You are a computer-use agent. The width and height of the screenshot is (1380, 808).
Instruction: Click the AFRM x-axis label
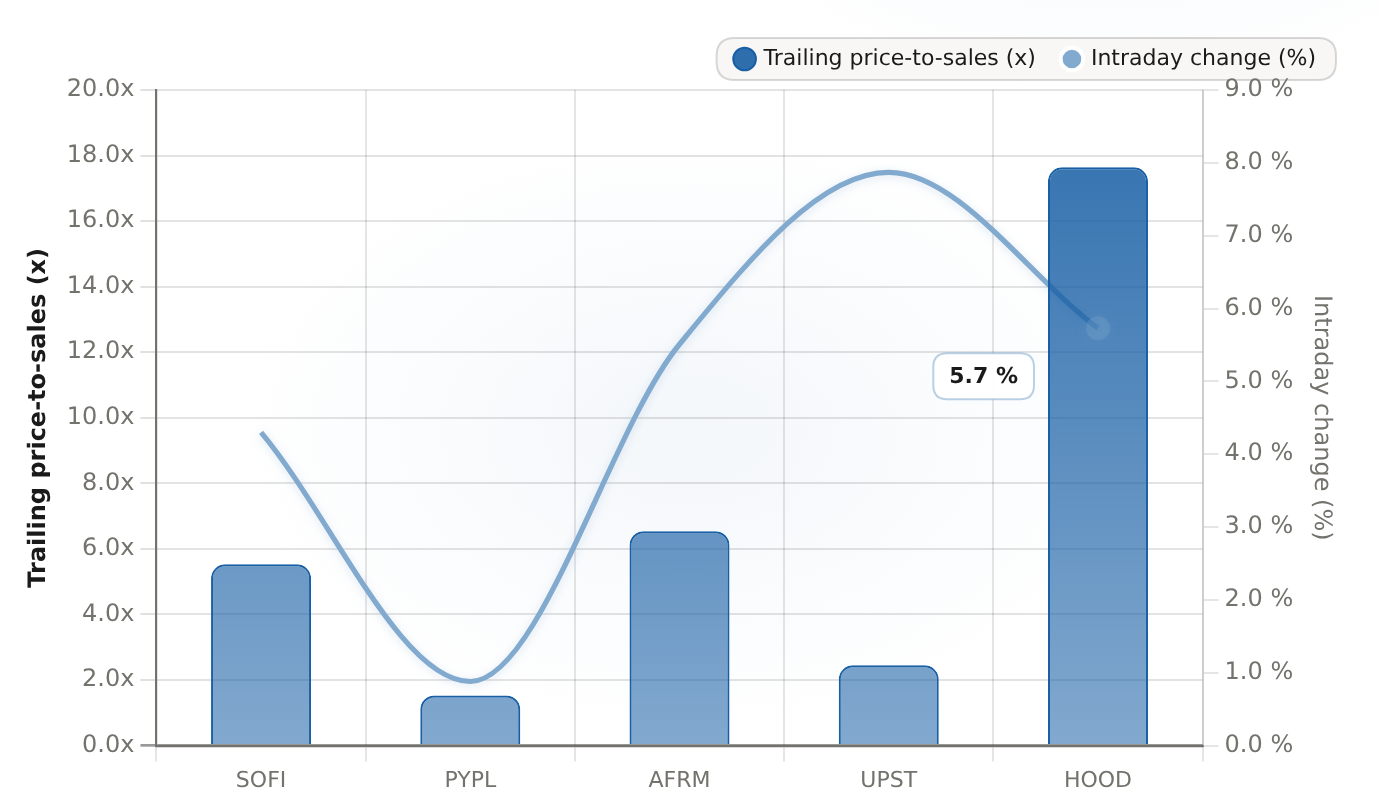pyautogui.click(x=679, y=780)
